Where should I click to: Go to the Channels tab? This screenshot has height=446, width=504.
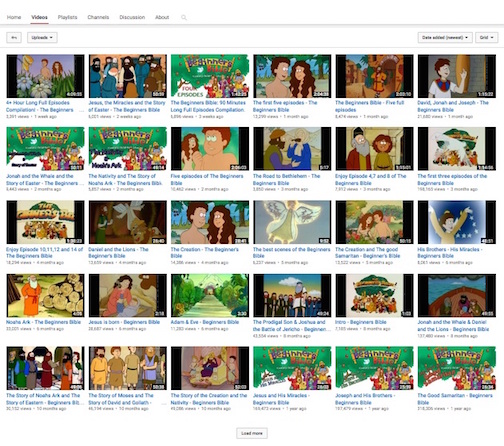pyautogui.click(x=98, y=17)
